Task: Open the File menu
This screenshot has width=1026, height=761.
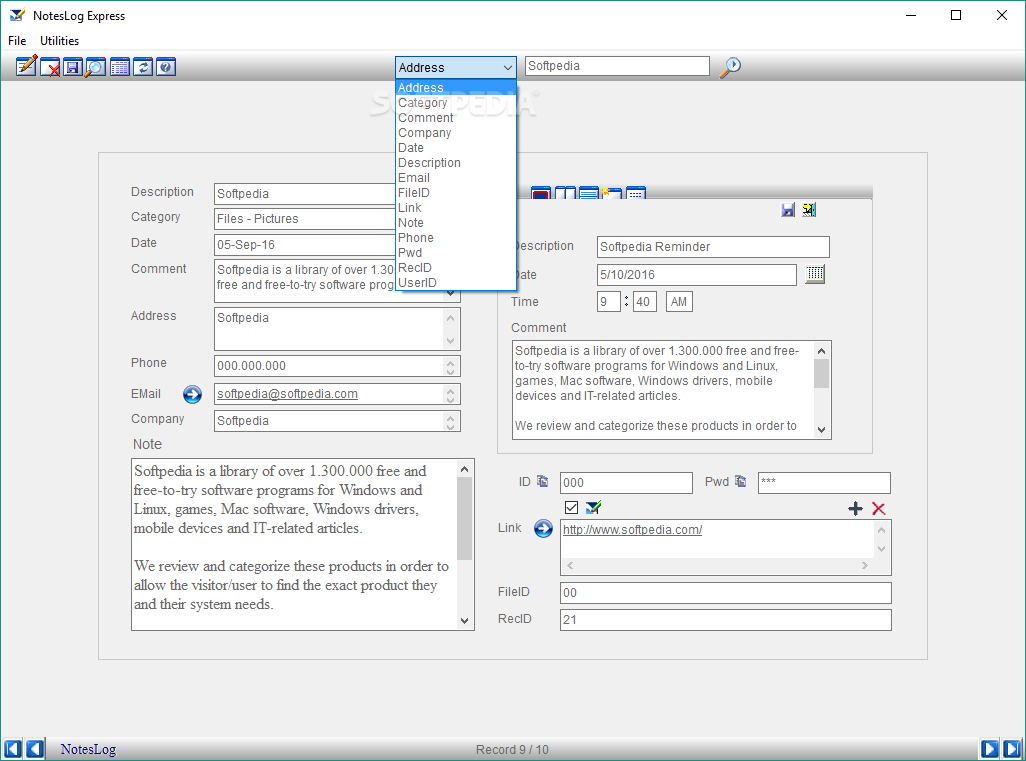Action: 17,41
